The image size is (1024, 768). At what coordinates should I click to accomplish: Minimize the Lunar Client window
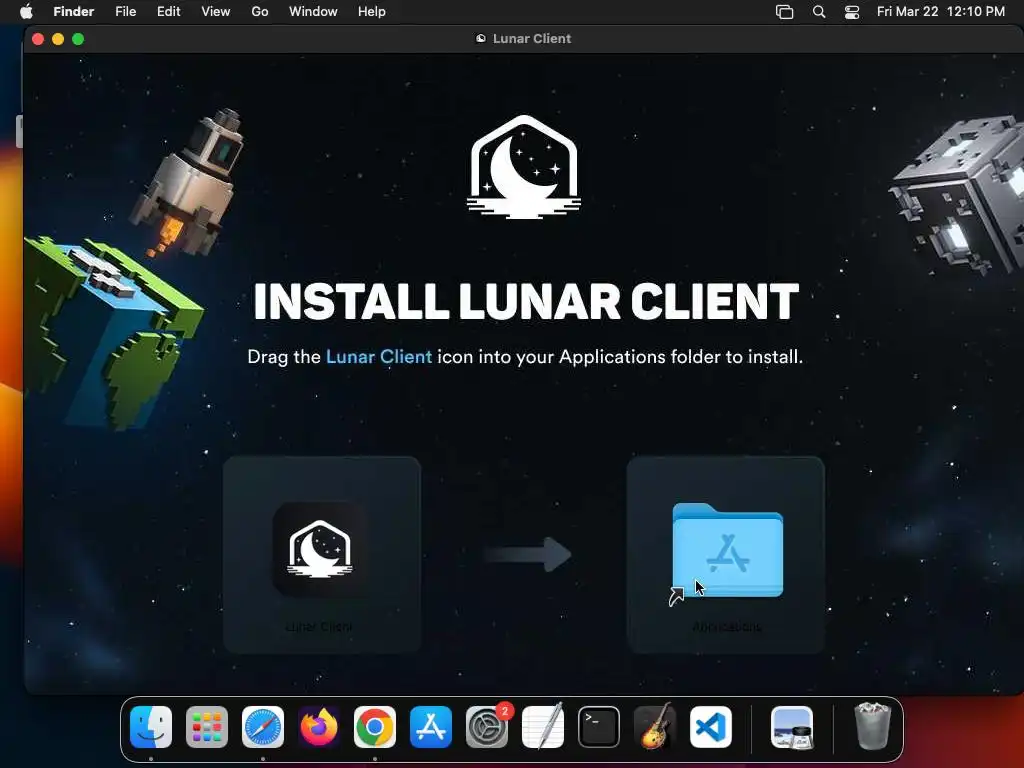58,39
